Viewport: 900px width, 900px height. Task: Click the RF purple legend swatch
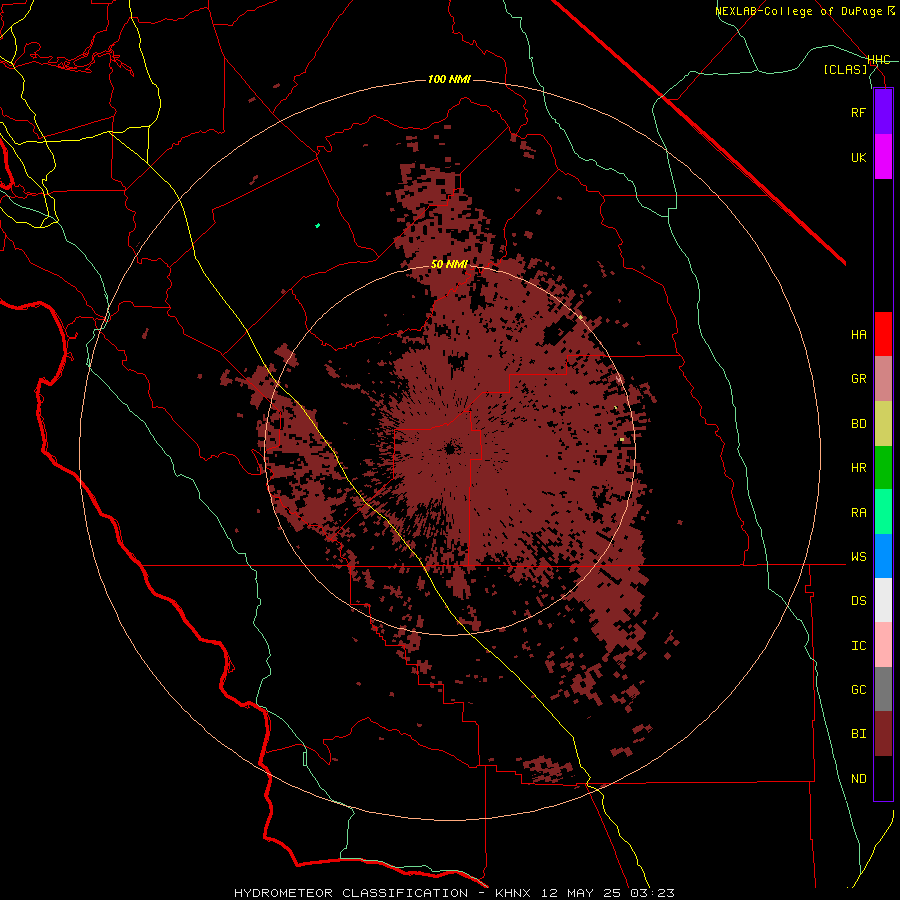pyautogui.click(x=883, y=112)
